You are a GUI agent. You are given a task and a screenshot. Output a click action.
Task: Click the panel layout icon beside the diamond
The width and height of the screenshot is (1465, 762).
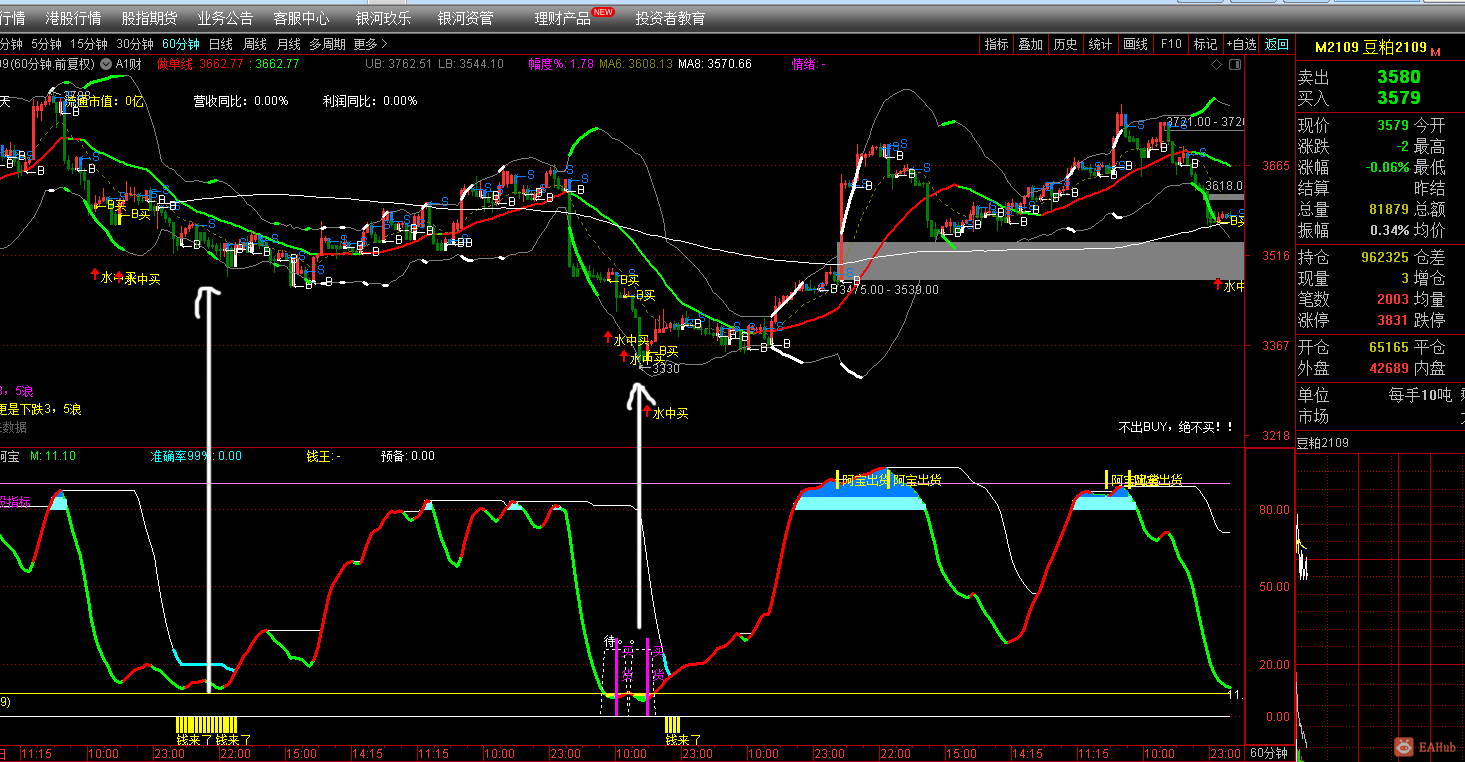(x=1235, y=64)
